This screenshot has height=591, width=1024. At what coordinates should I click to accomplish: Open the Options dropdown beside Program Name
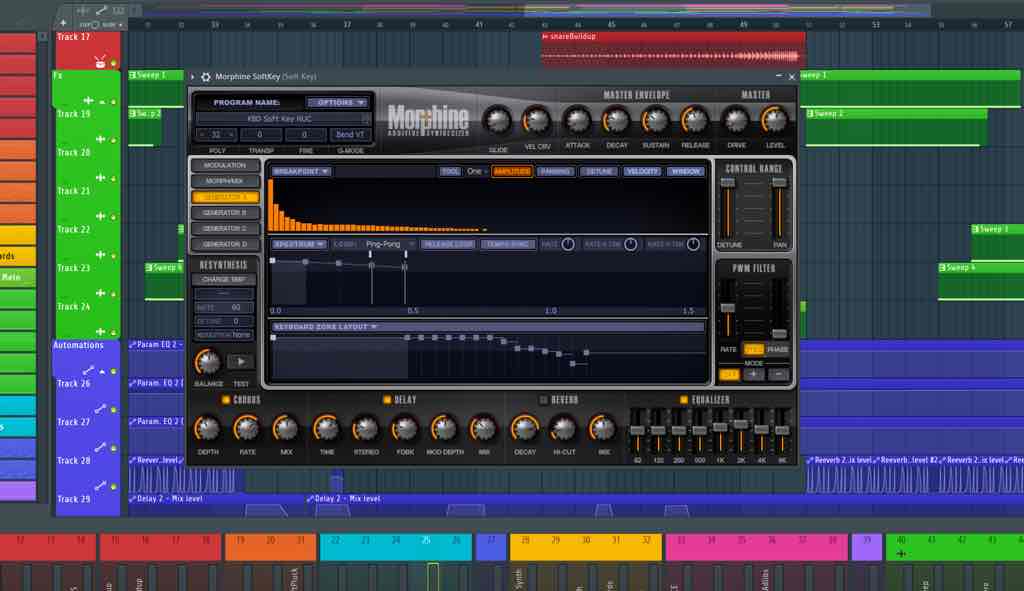[x=338, y=103]
